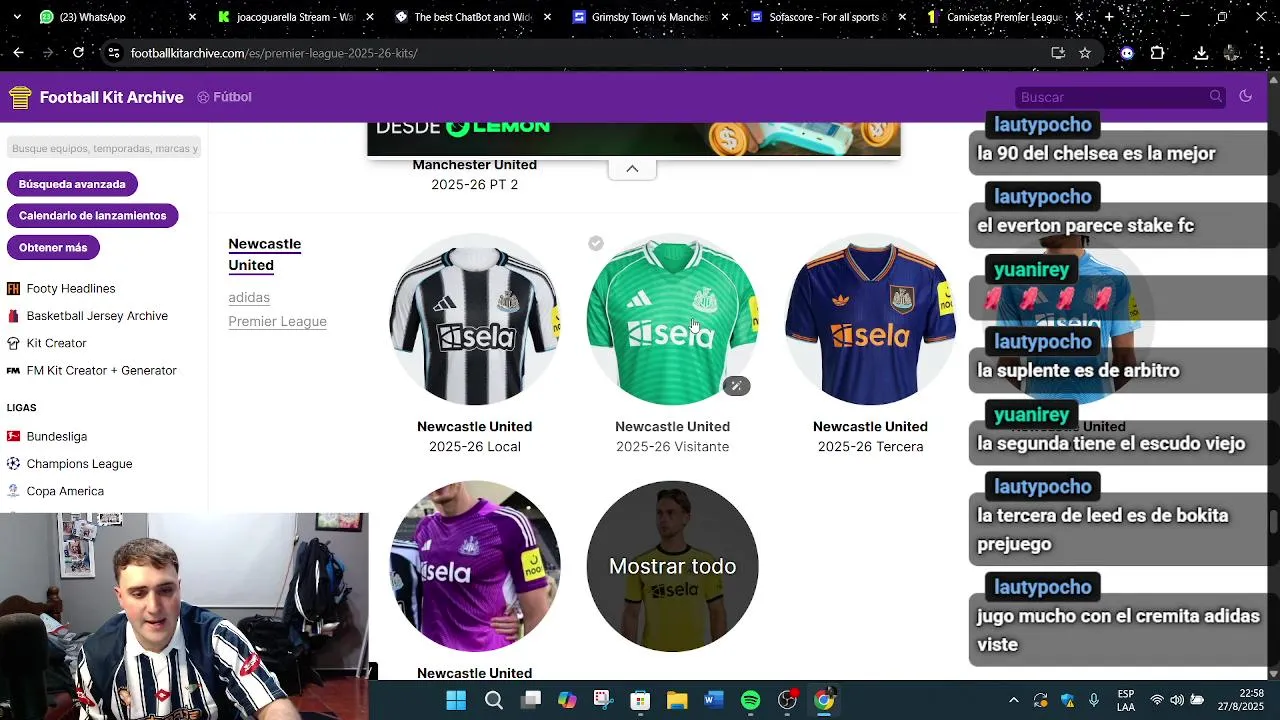The image size is (1280, 720).
Task: Close the WhatsApp tab
Action: click(192, 17)
